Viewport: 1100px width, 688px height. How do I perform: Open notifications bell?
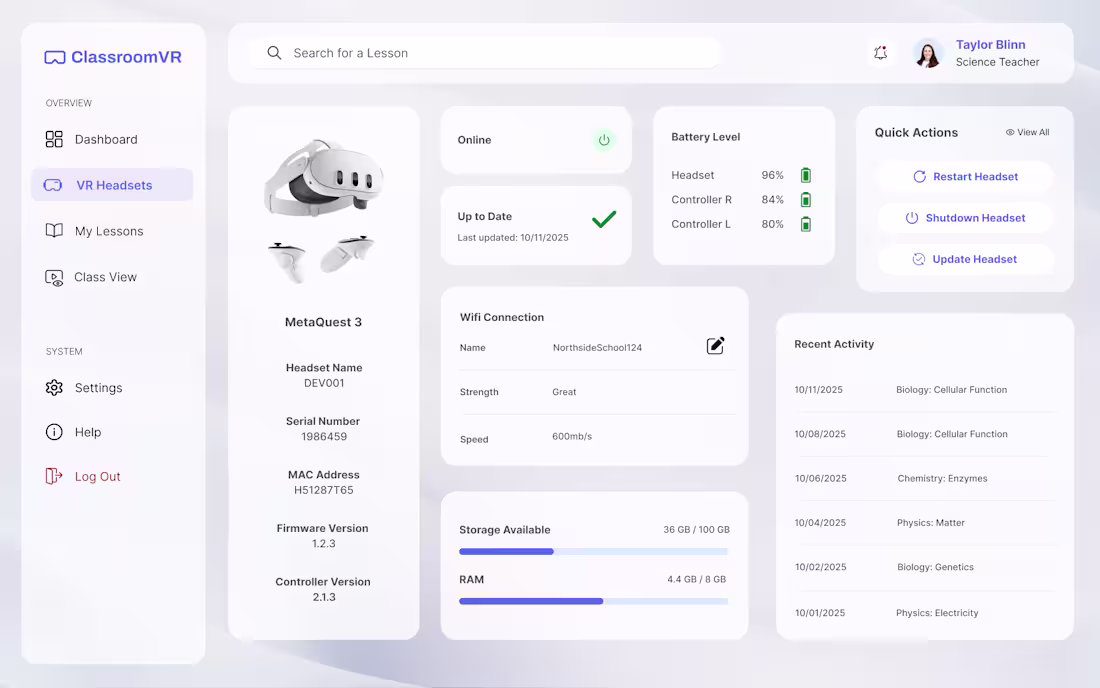(880, 53)
